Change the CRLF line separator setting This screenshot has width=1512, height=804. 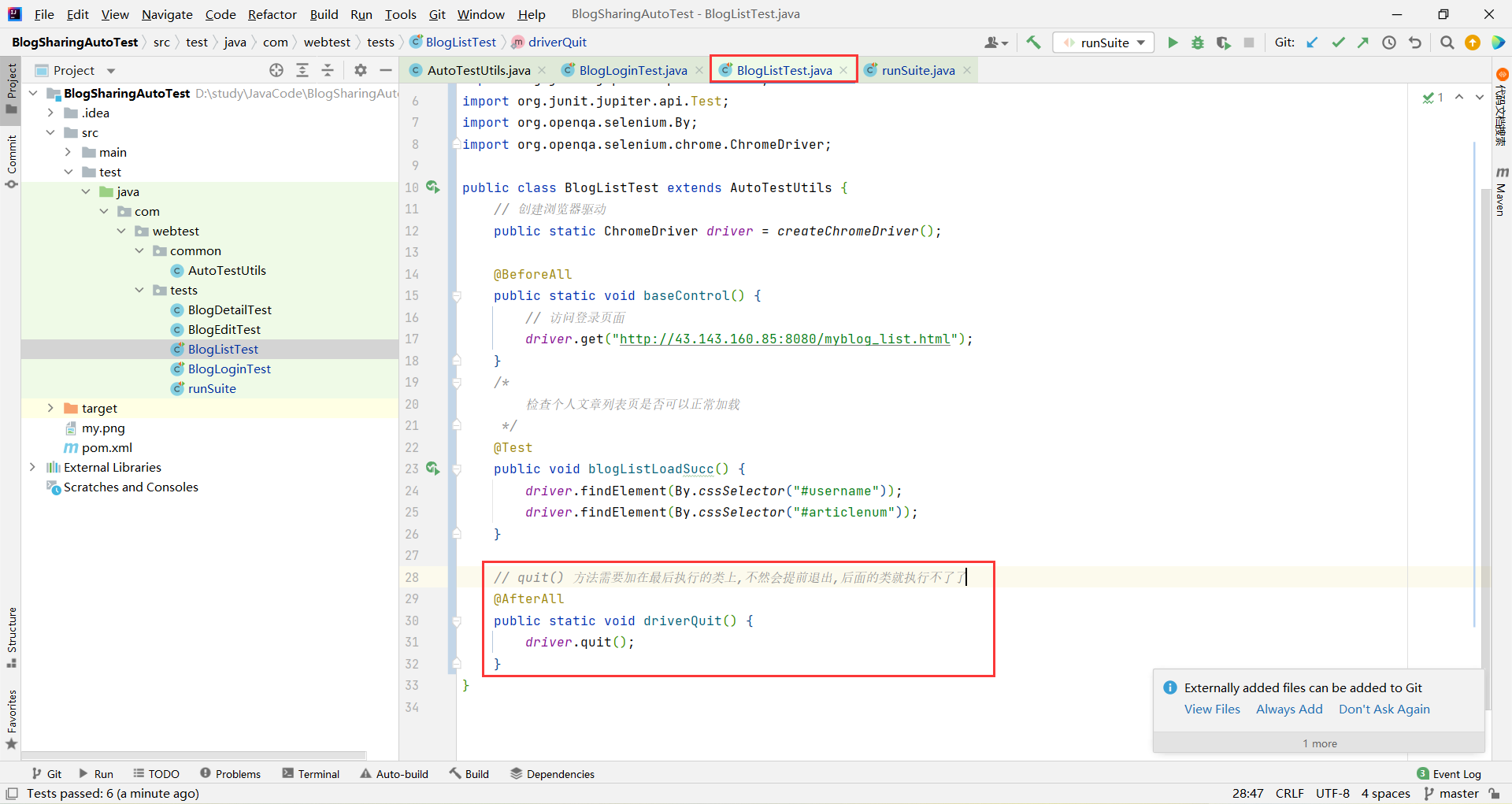[x=1289, y=793]
